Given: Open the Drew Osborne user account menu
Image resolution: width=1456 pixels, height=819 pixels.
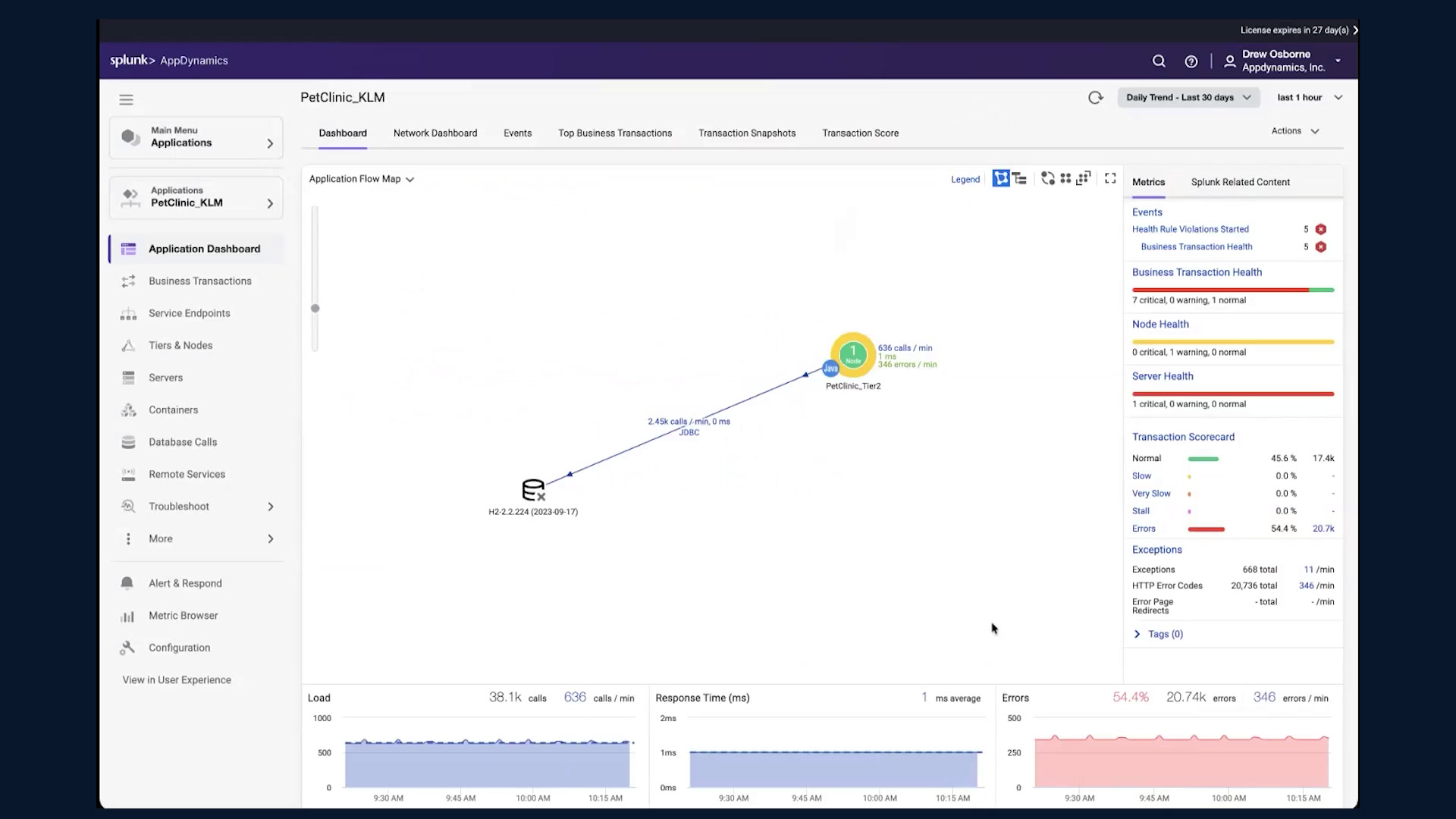Looking at the screenshot, I should click(x=1283, y=61).
